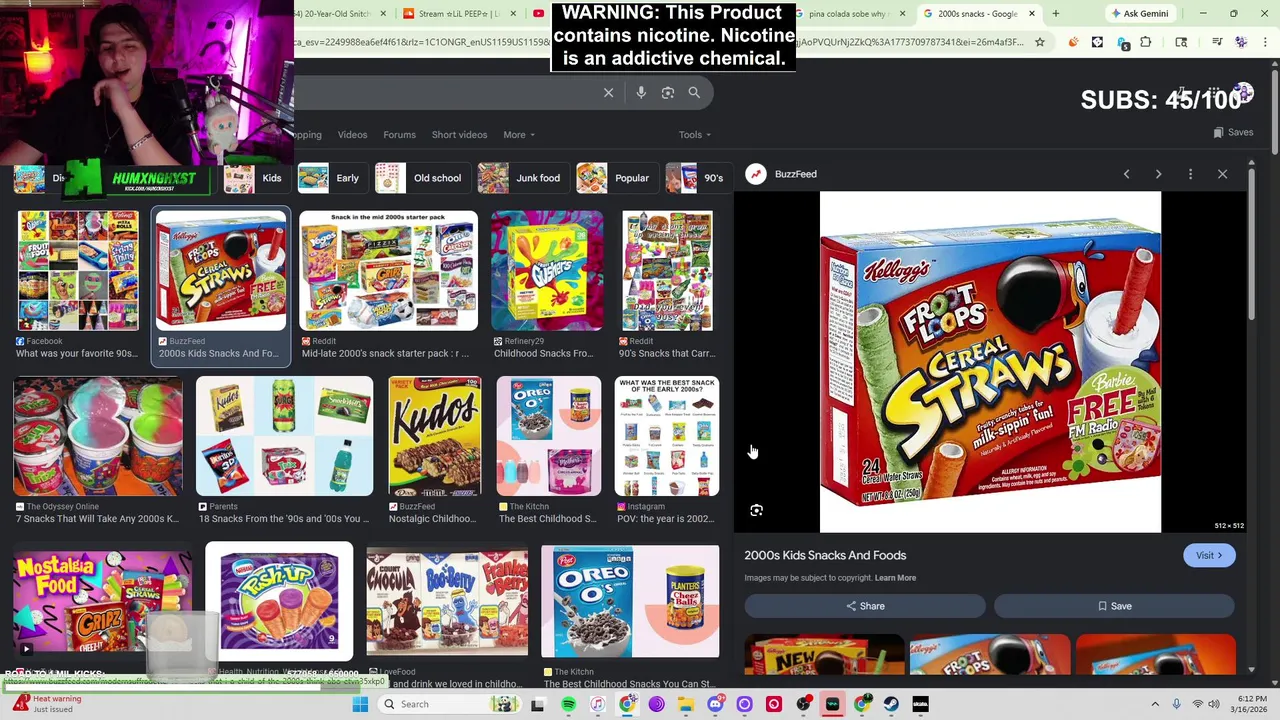The height and width of the screenshot is (720, 1280).
Task: Share the Froot Loops Straws image
Action: (x=865, y=606)
